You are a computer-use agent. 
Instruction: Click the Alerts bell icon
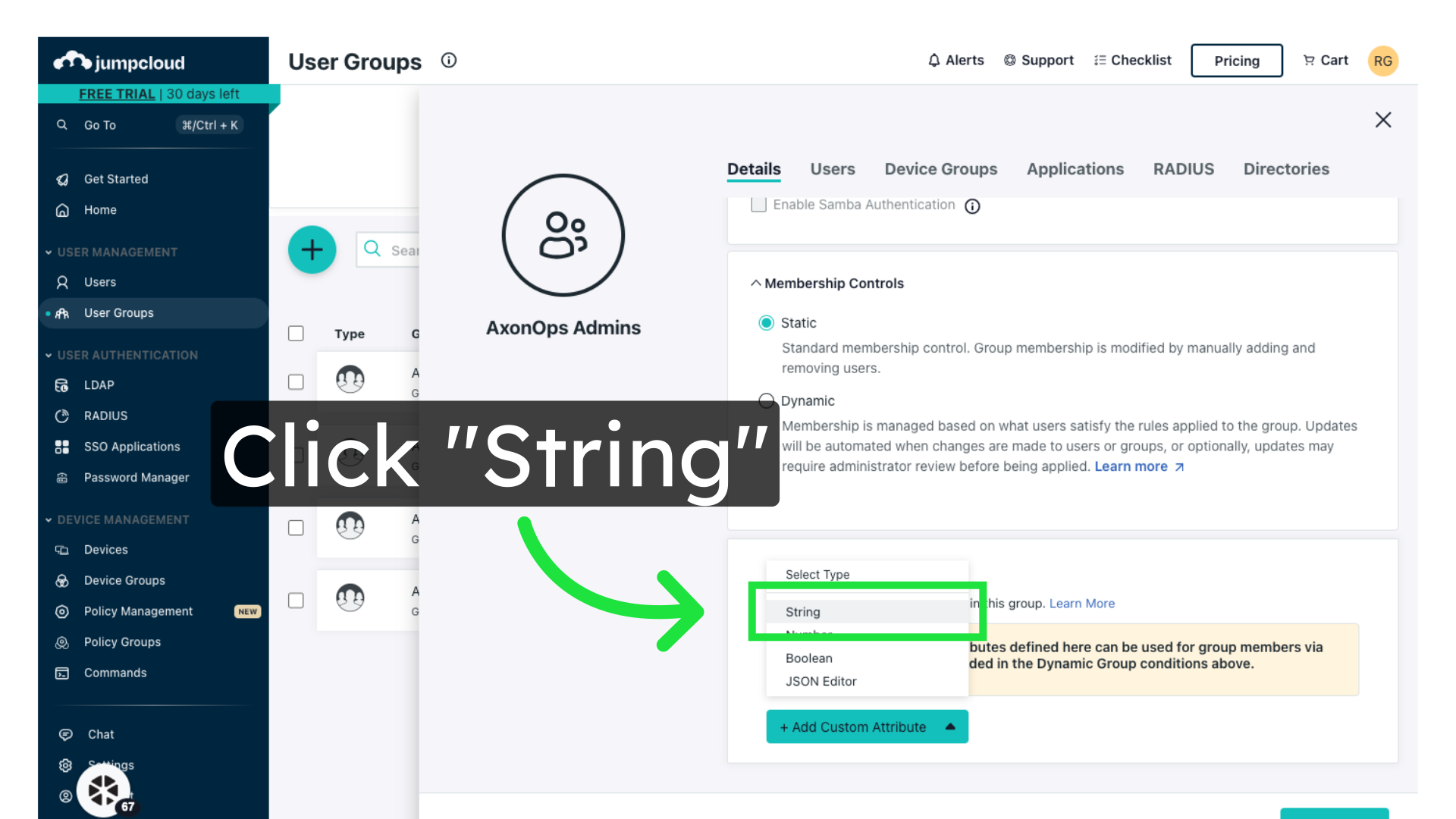pos(934,61)
